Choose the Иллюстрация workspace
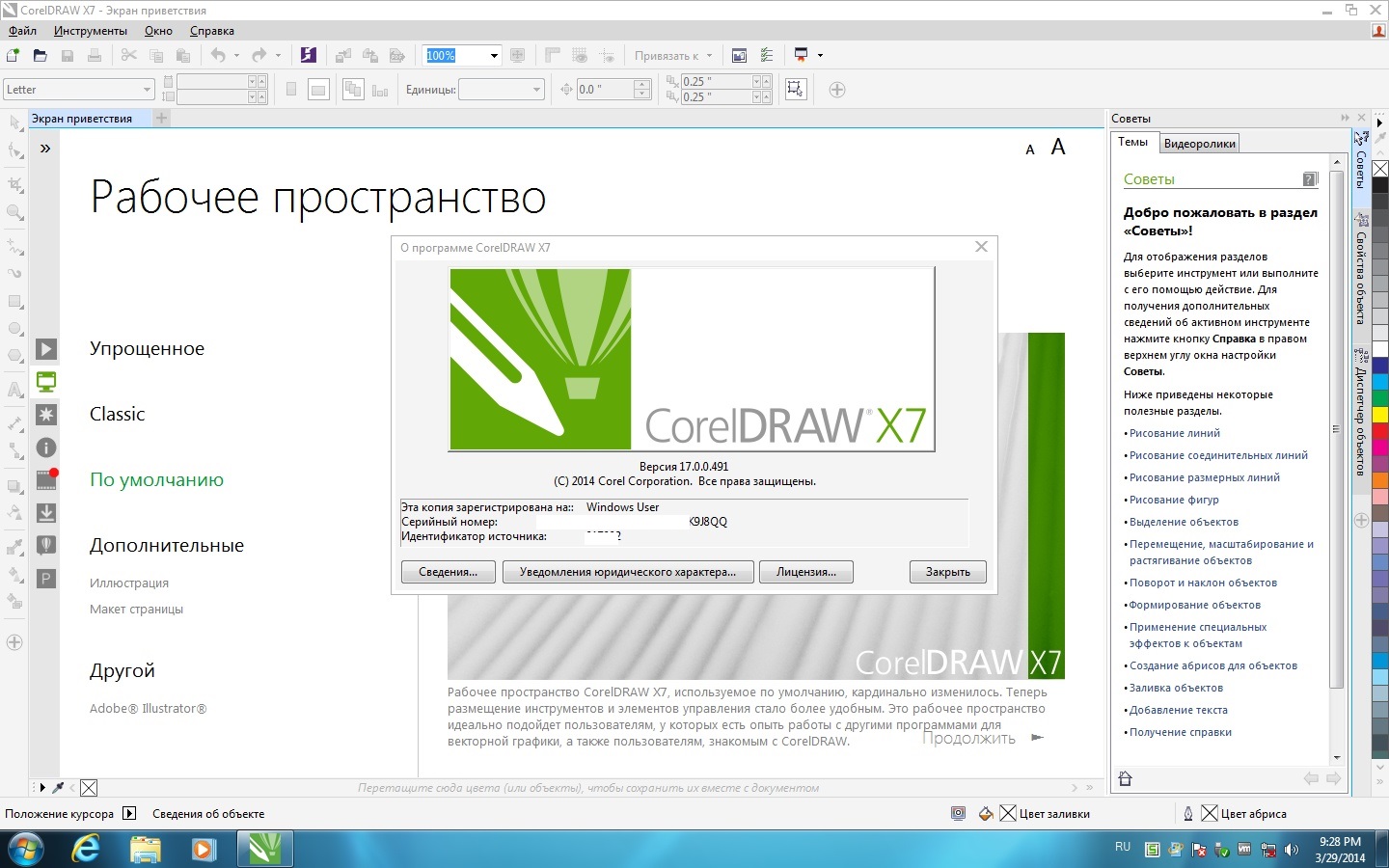Viewport: 1389px width, 868px height. (x=129, y=583)
